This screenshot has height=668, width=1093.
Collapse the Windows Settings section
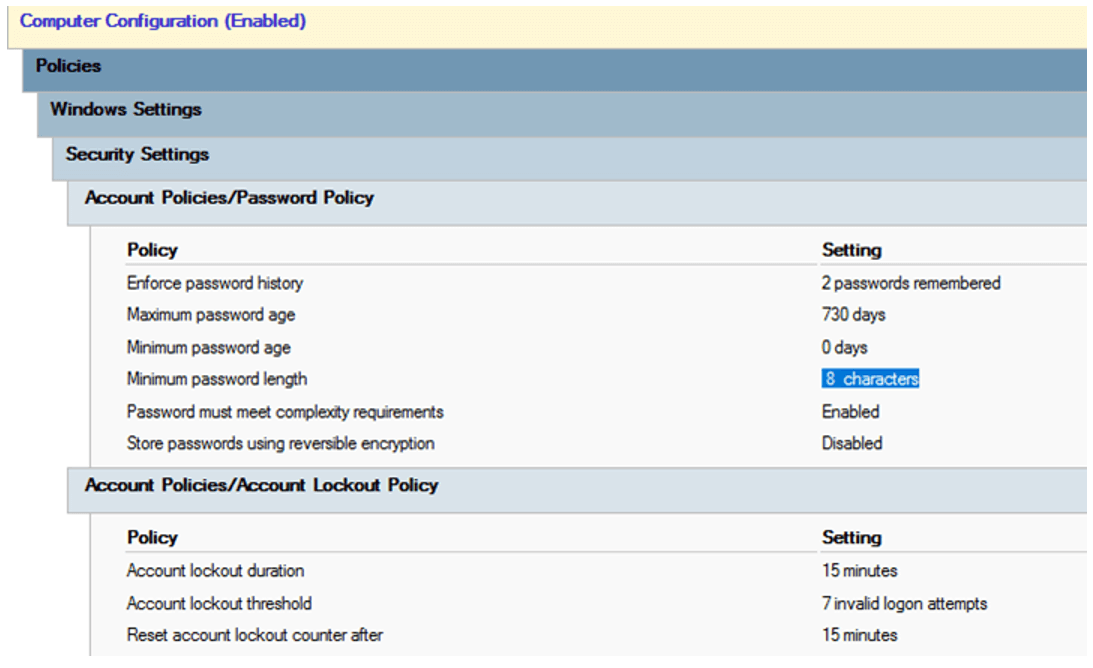pos(126,109)
